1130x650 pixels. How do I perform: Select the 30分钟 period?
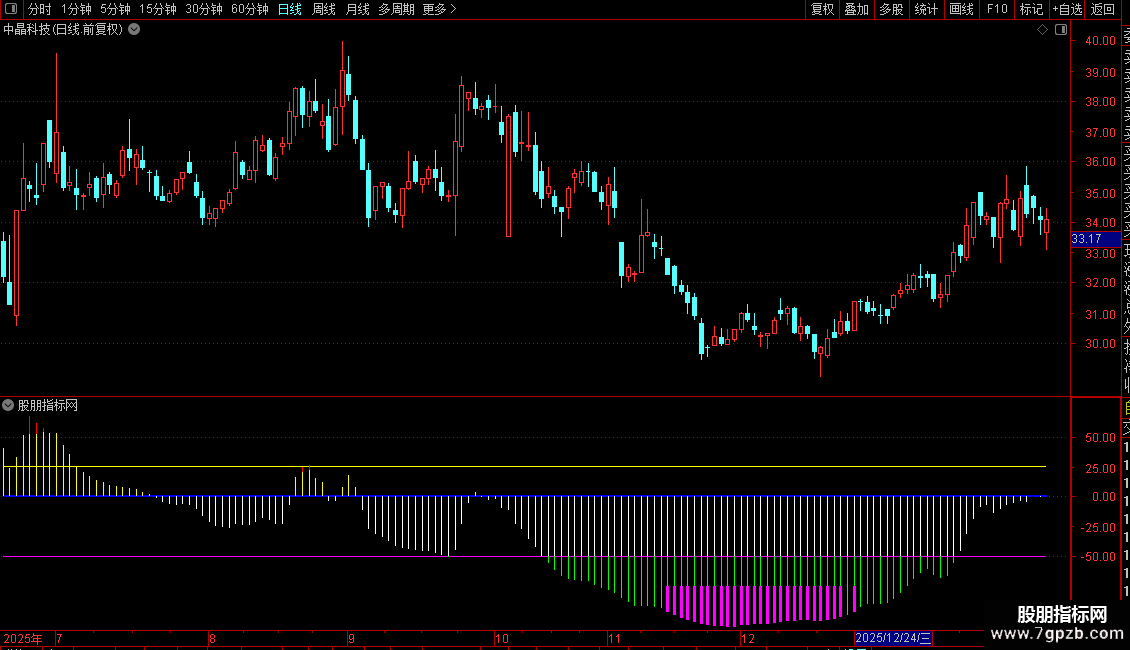coord(204,9)
